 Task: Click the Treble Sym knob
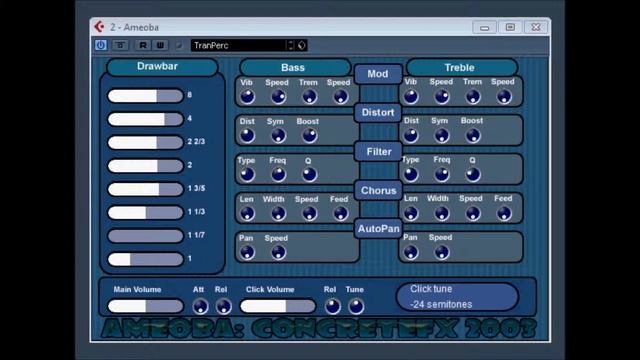tap(442, 136)
